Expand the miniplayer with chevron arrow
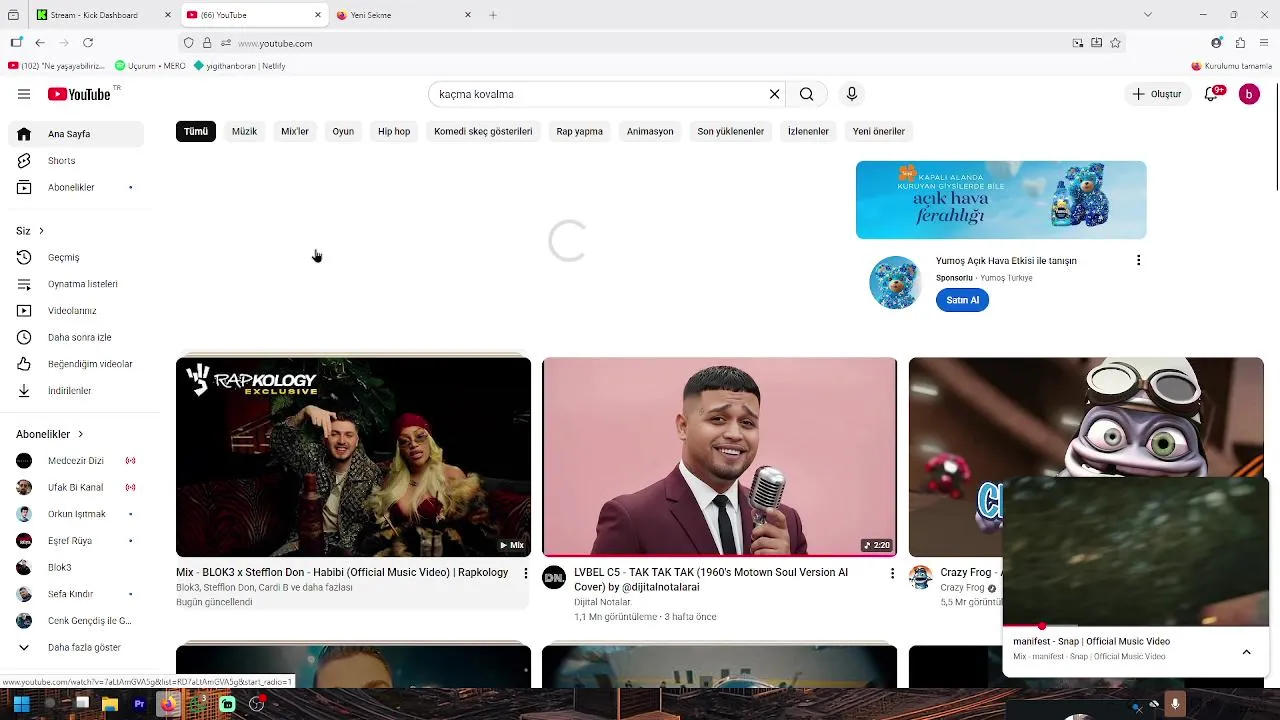The height and width of the screenshot is (720, 1280). [x=1246, y=652]
